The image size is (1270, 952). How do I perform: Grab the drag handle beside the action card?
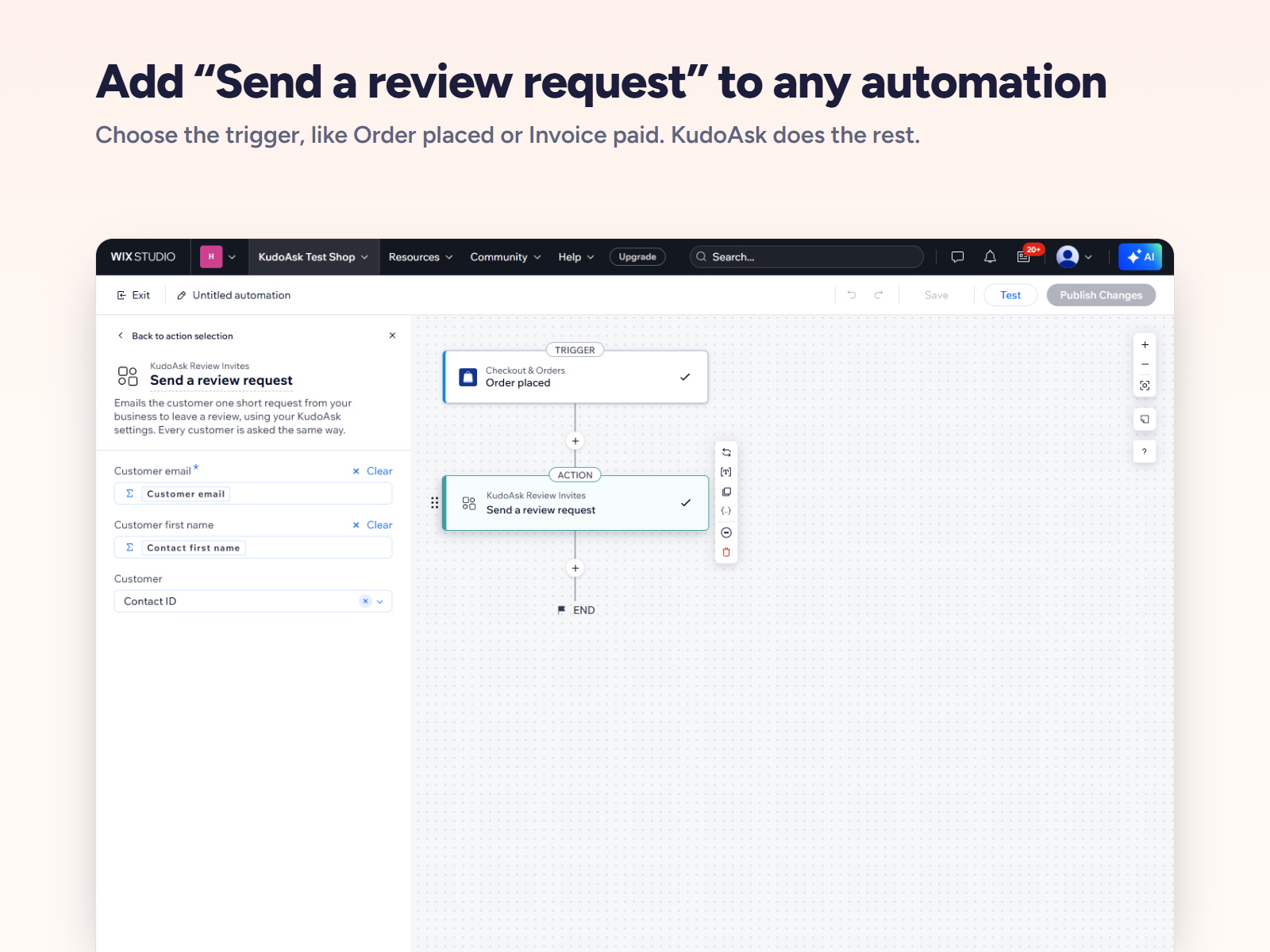pyautogui.click(x=434, y=503)
